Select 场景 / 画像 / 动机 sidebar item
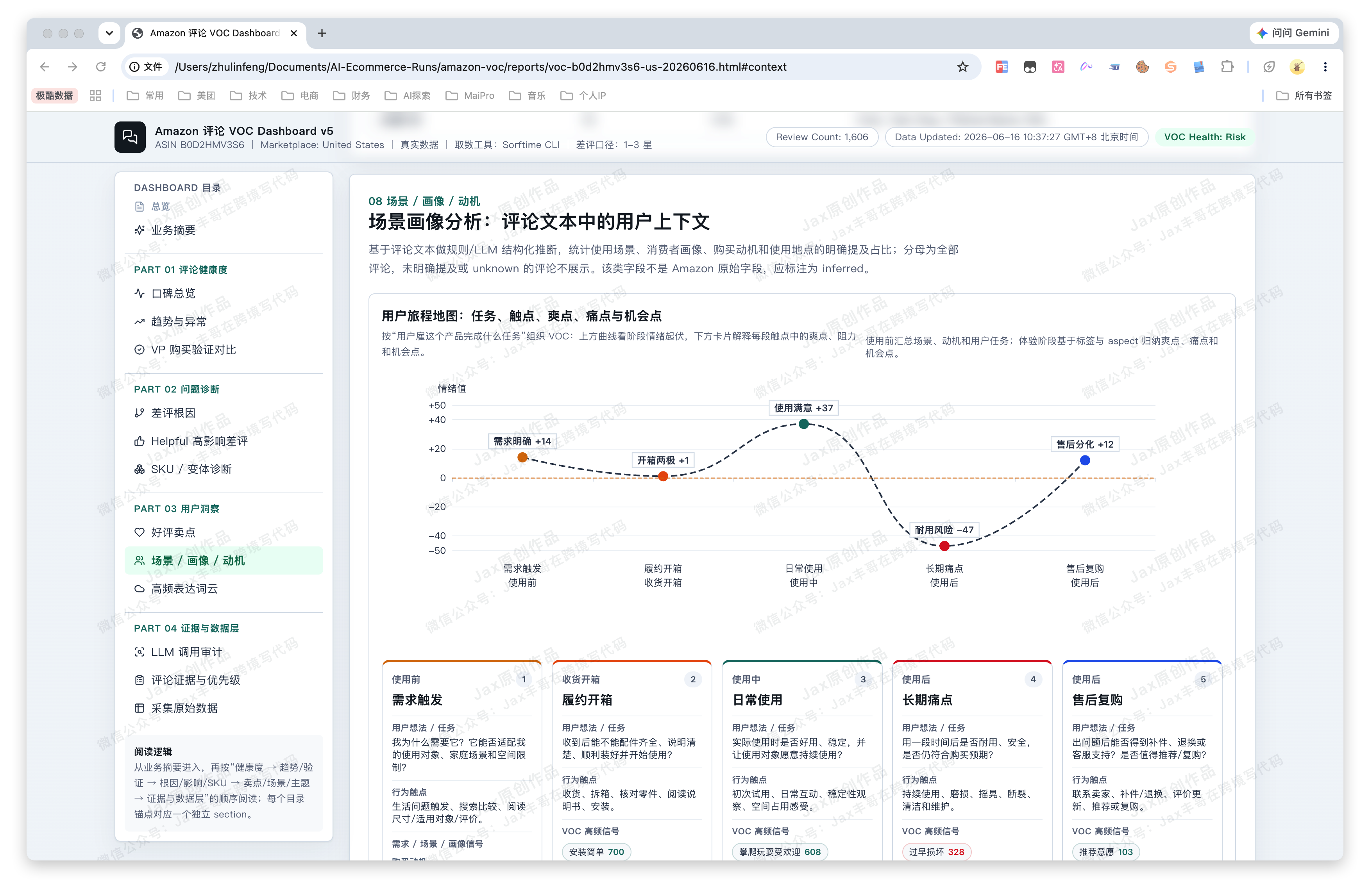The width and height of the screenshot is (1370, 896). pos(224,561)
